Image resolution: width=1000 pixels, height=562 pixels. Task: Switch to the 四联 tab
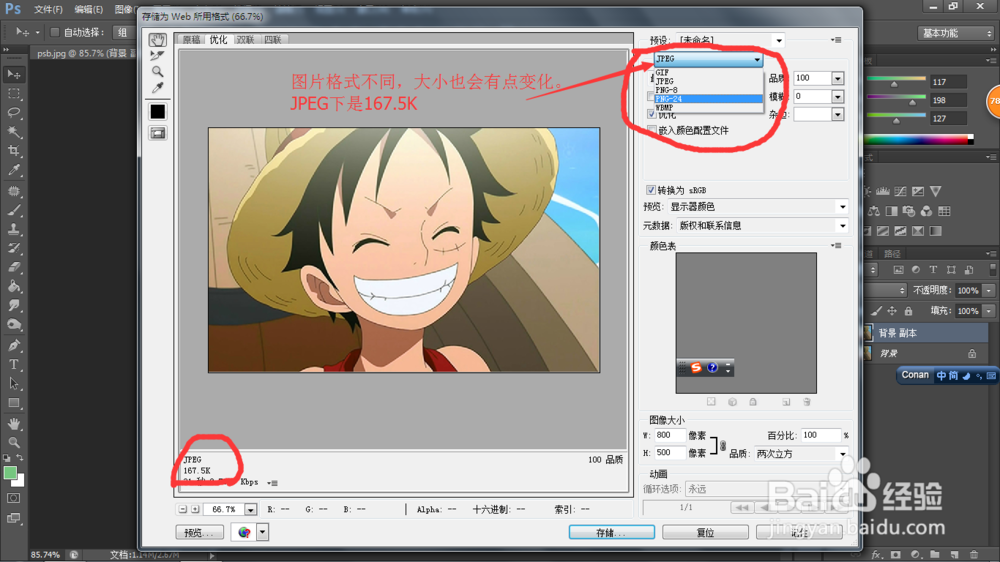point(272,40)
